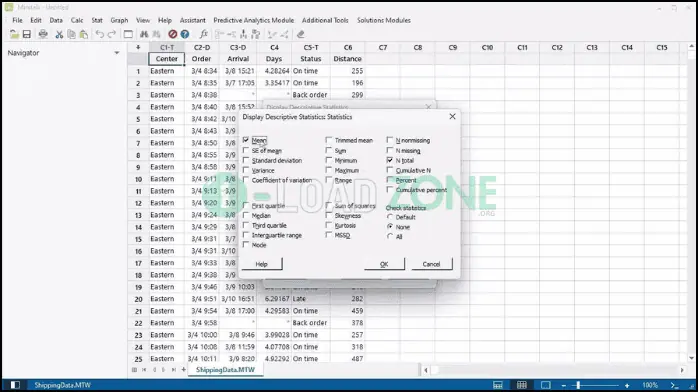The height and width of the screenshot is (392, 698).
Task: Click the Find binoculars icon
Action: [144, 34]
